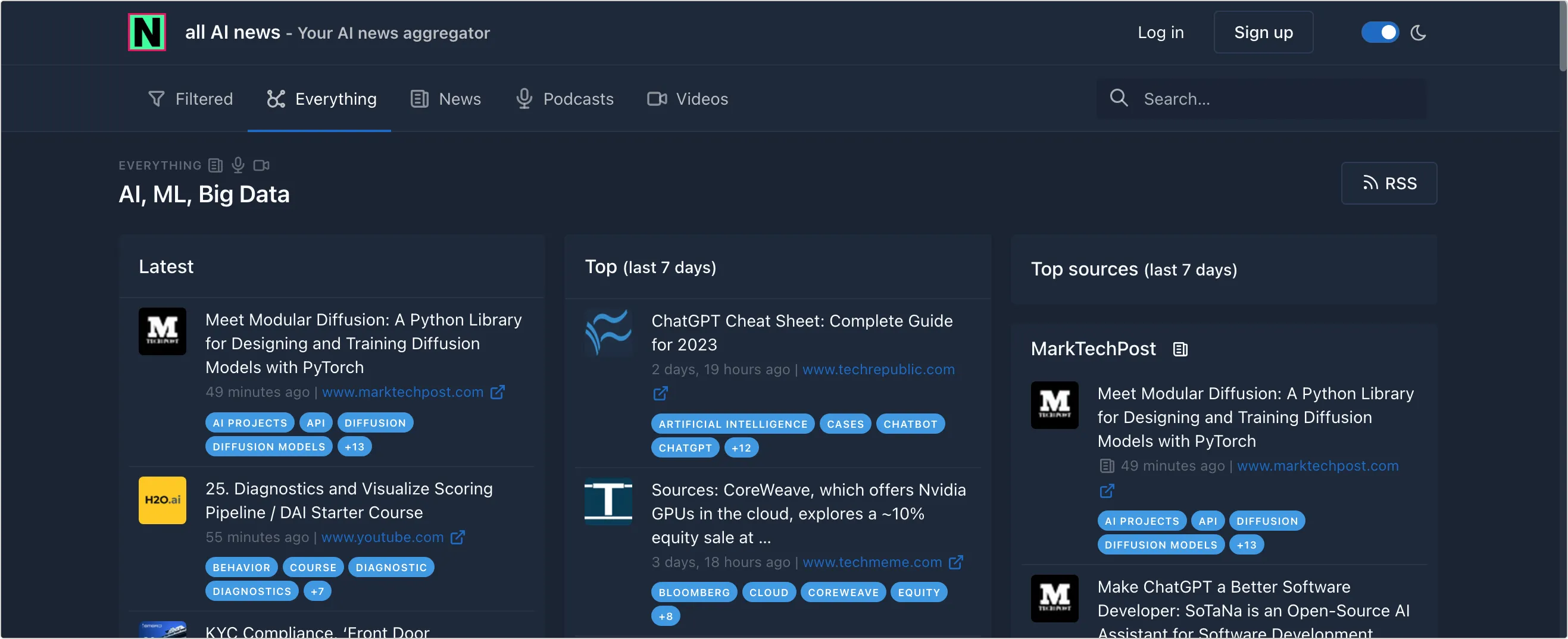This screenshot has height=639, width=1568.
Task: Open external link icon next to www.techmeme.com
Action: coord(956,562)
